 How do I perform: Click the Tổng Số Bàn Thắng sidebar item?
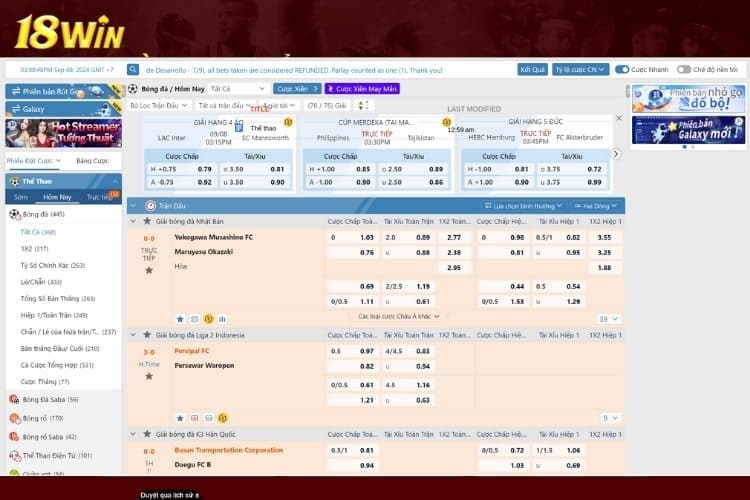58,299
